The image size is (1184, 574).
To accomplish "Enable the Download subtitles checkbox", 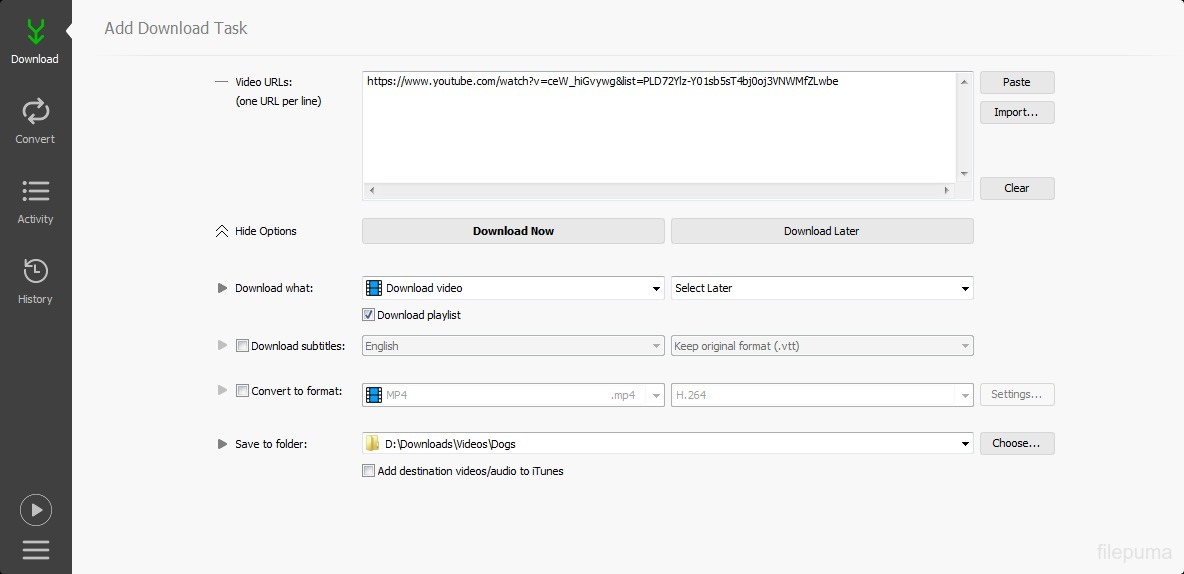I will [x=242, y=346].
